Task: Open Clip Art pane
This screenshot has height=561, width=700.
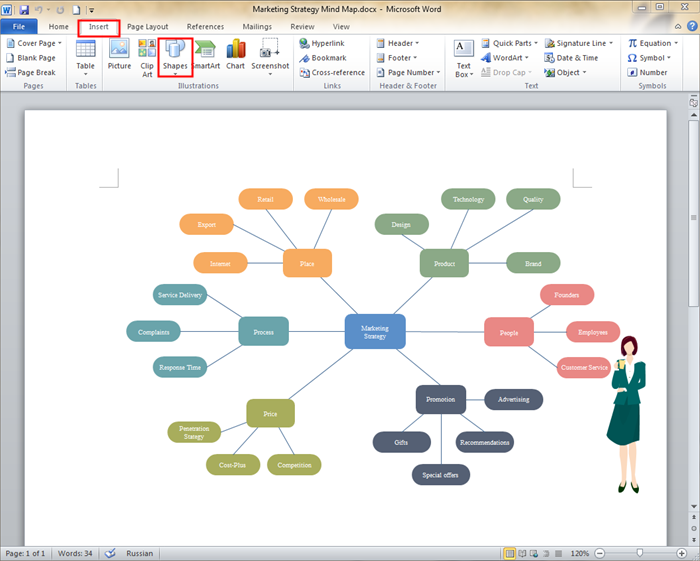Action: [x=147, y=55]
